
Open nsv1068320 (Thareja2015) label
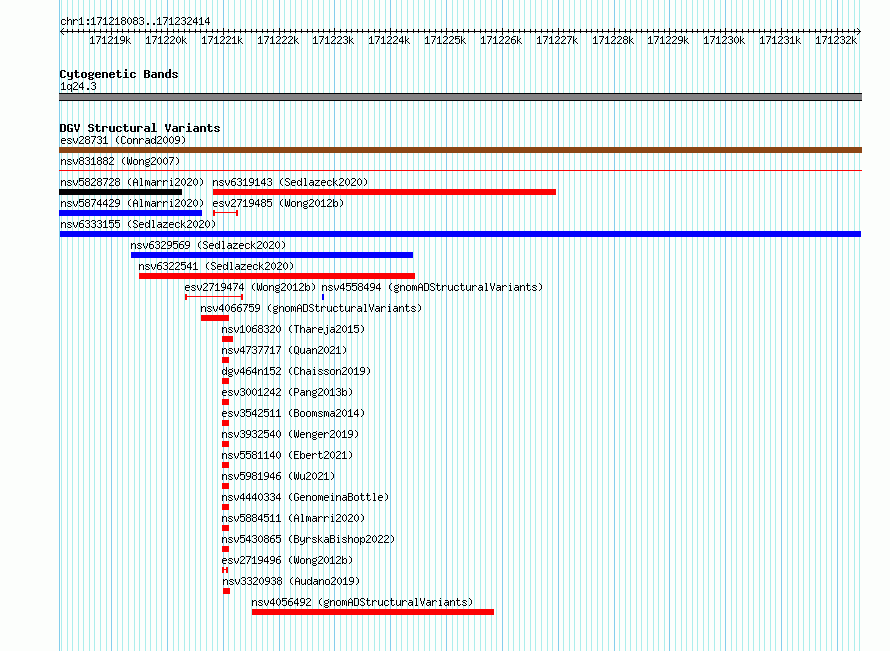(293, 329)
